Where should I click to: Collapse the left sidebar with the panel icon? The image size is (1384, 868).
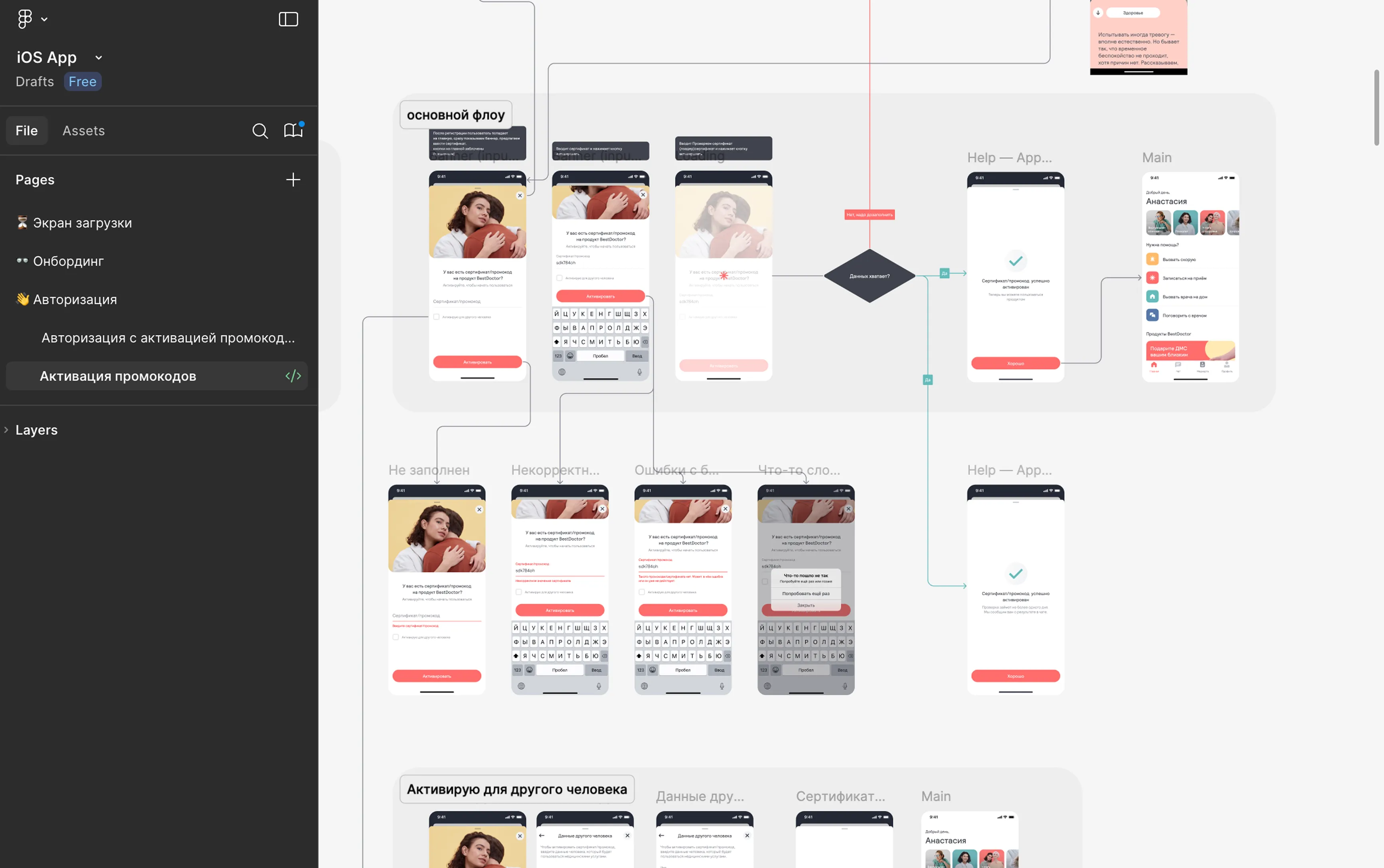click(289, 19)
